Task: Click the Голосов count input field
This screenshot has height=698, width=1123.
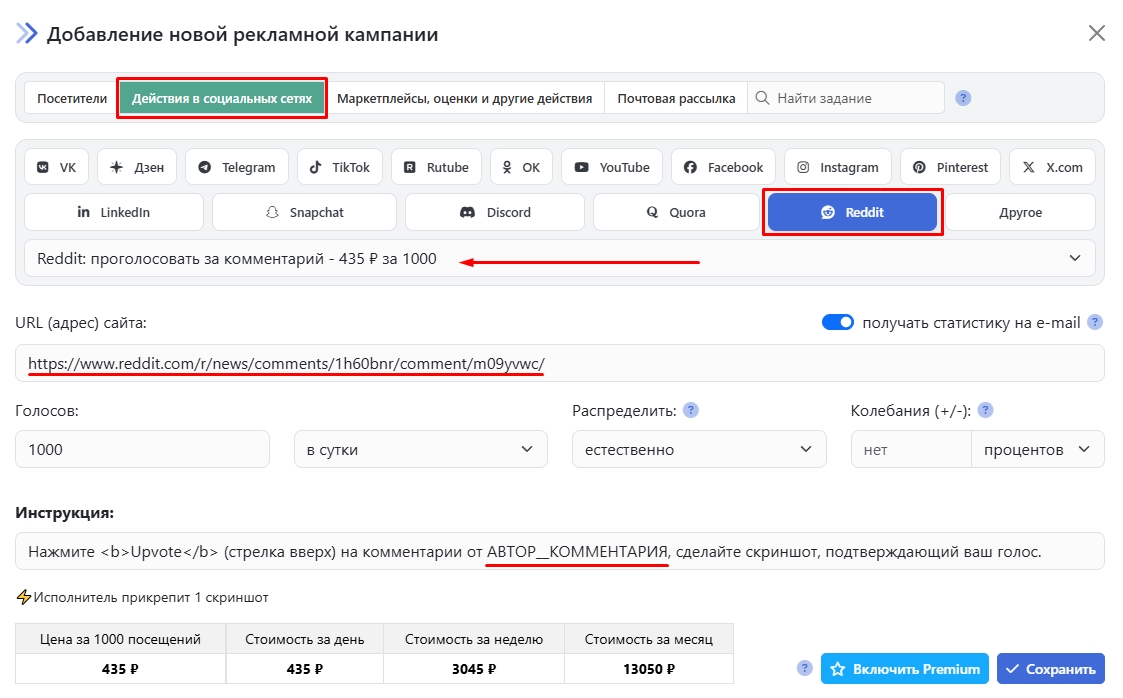Action: point(142,449)
